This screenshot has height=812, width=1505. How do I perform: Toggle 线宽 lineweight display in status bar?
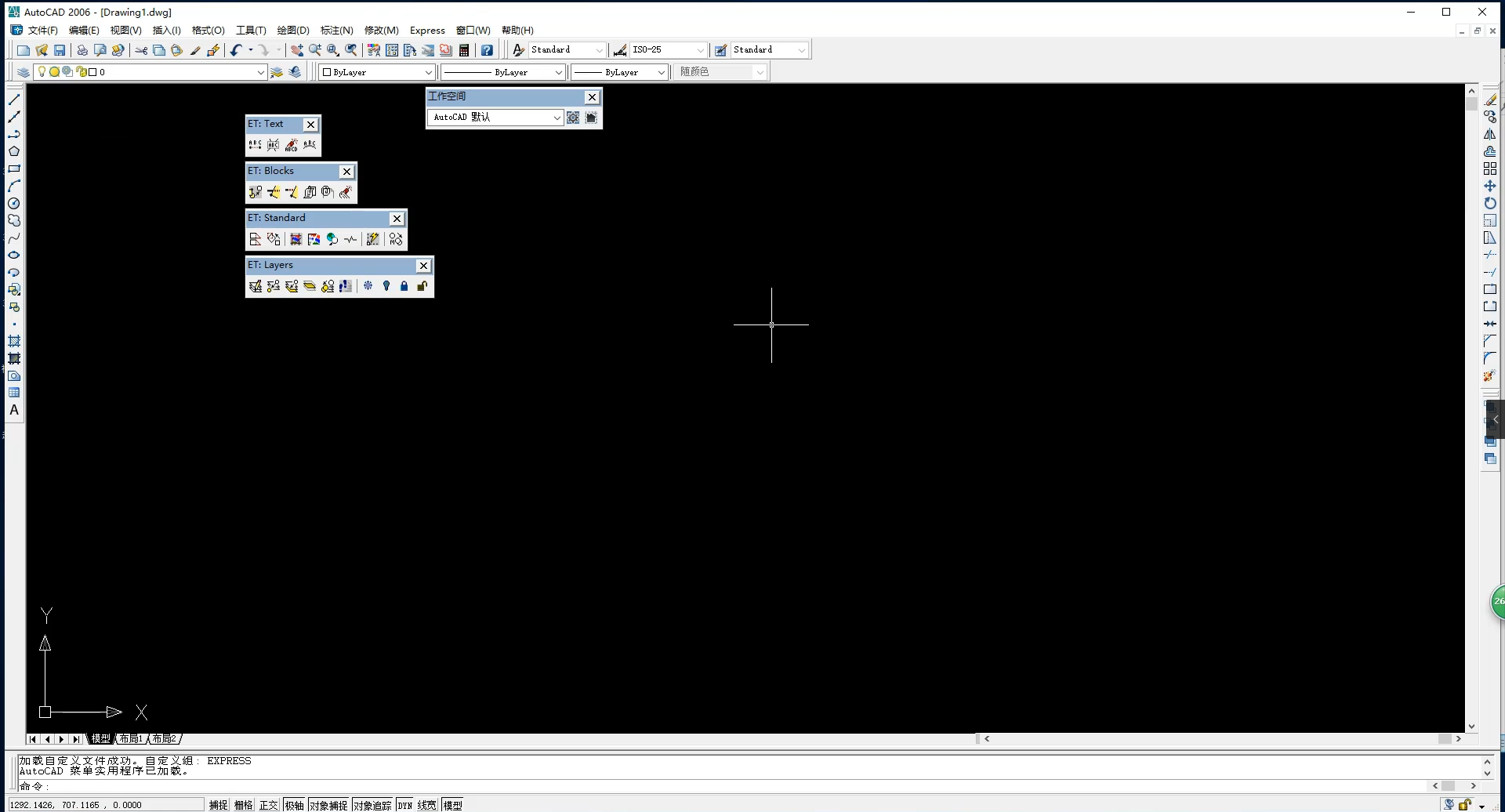427,805
